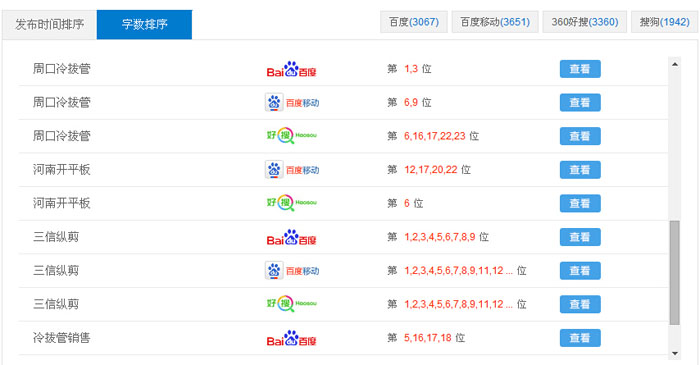Viewport: 700px width, 365px height.
Task: Click 查看 for 河南开平板 ranked 6
Action: coord(580,203)
